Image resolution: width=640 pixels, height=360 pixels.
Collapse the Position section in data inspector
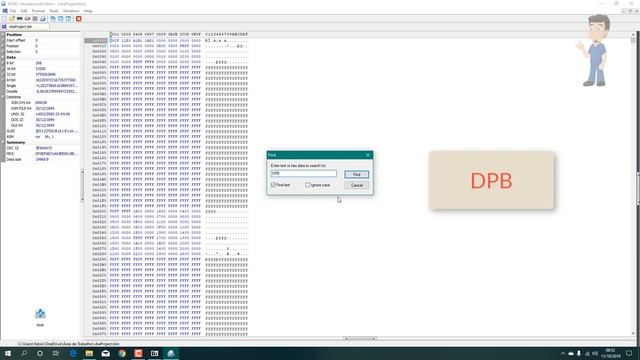(3, 35)
